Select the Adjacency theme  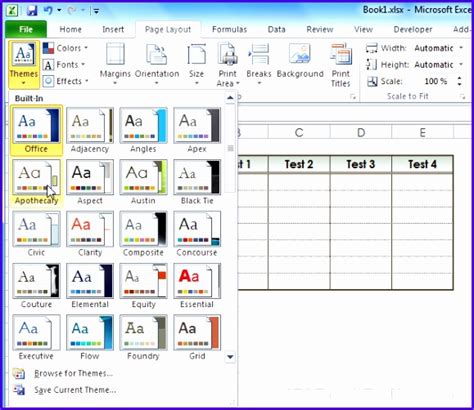(90, 131)
